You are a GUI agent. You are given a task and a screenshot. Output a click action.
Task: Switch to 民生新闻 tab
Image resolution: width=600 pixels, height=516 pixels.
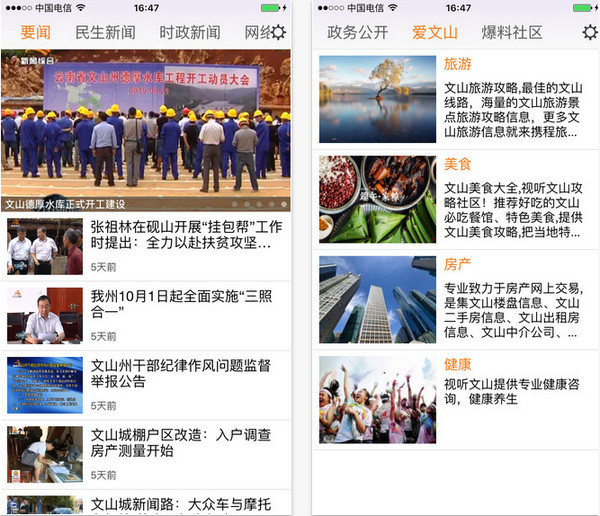105,33
